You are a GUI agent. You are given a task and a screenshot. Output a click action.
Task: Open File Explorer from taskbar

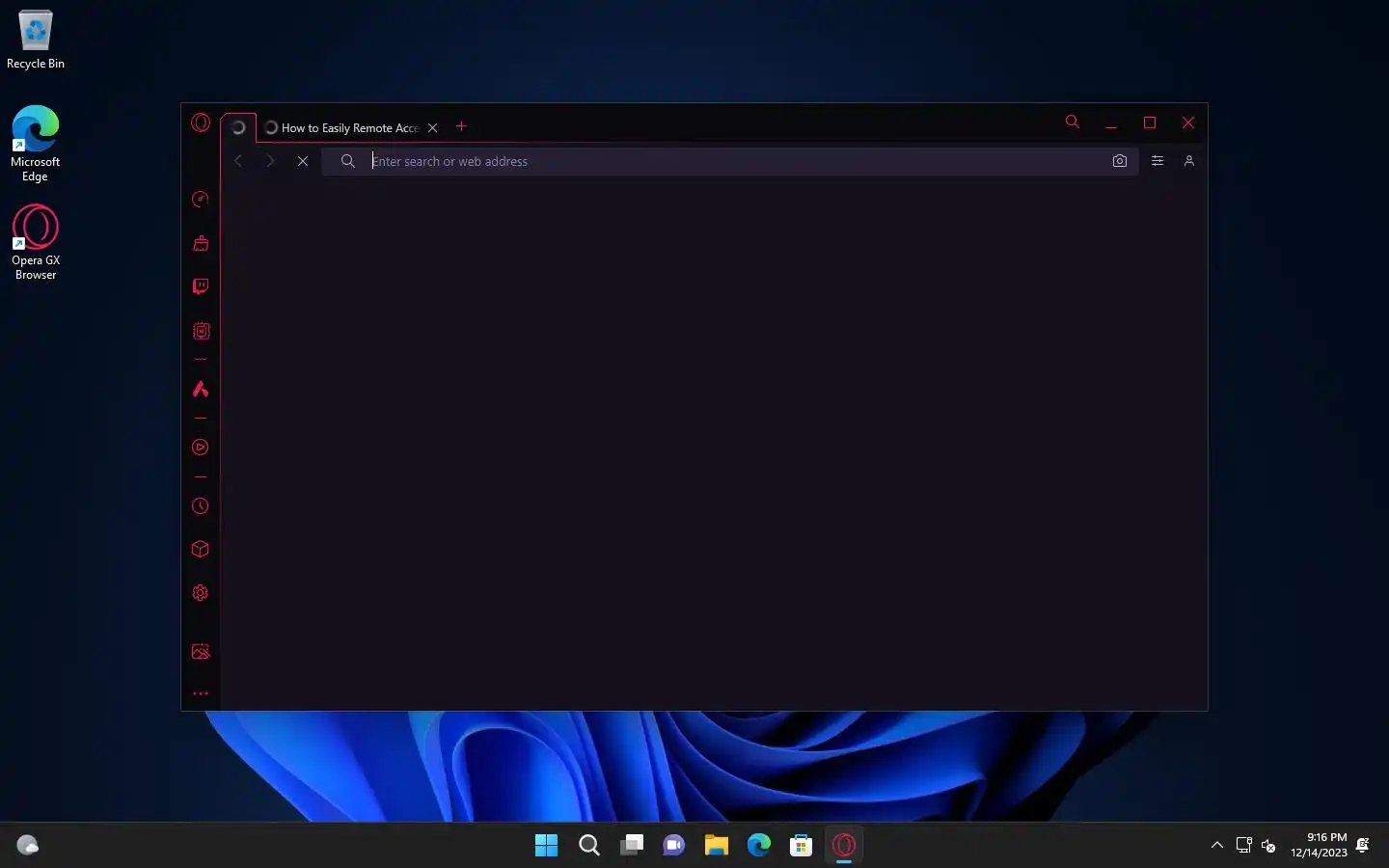(x=716, y=846)
